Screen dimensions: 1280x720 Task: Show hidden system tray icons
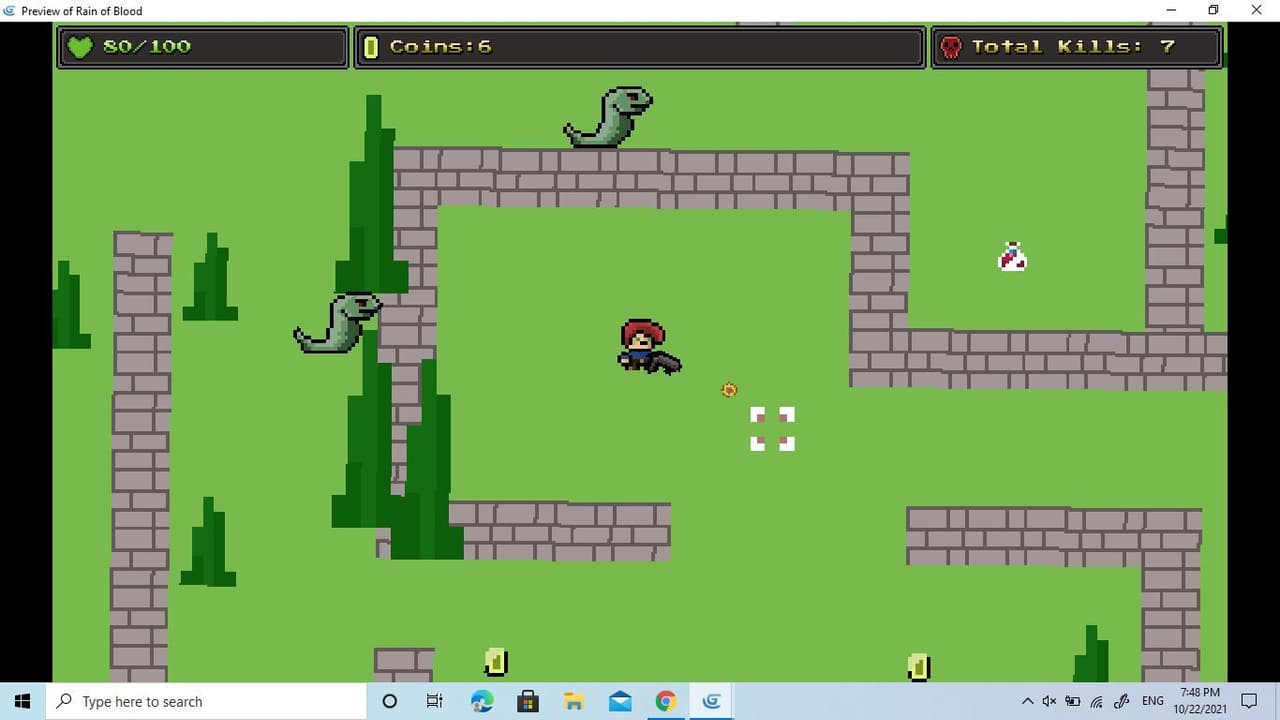coord(1027,701)
